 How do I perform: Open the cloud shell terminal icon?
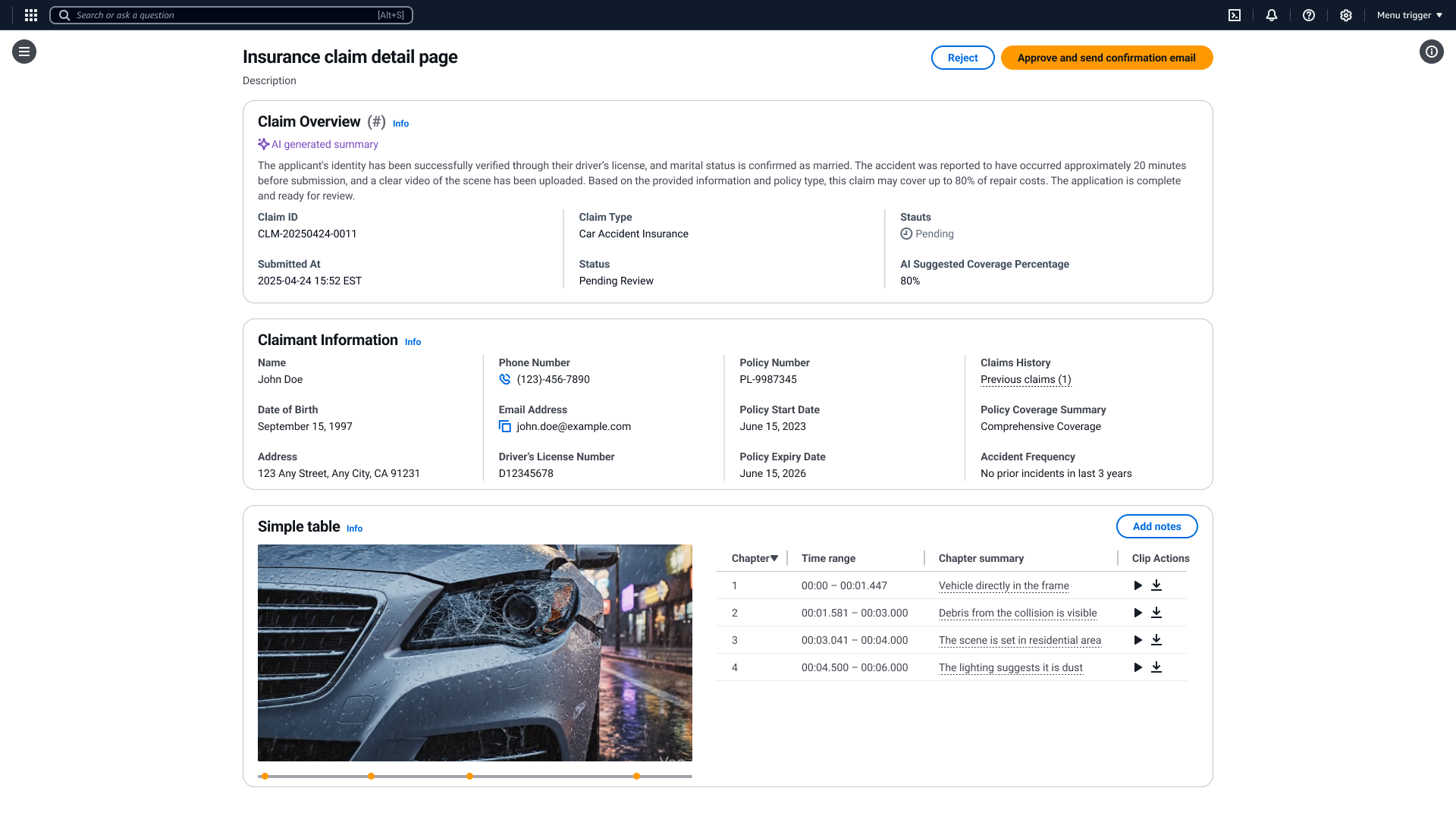click(x=1235, y=15)
